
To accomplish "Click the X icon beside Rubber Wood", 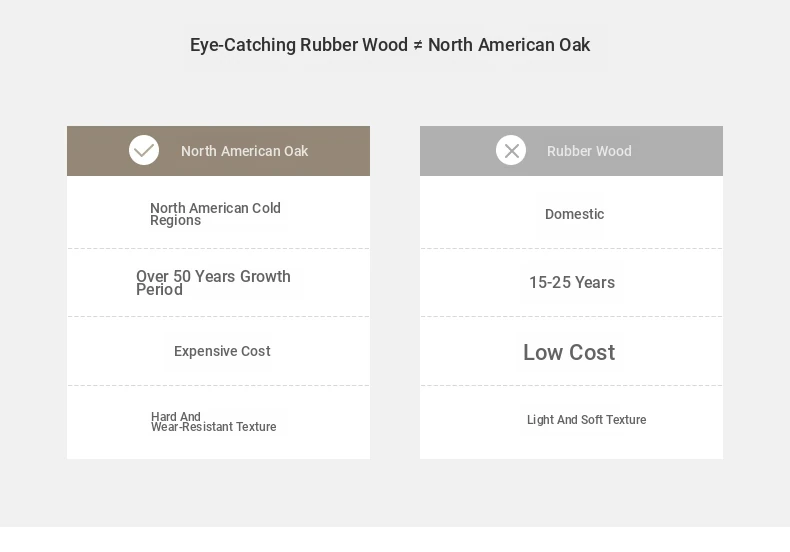I will pyautogui.click(x=511, y=150).
